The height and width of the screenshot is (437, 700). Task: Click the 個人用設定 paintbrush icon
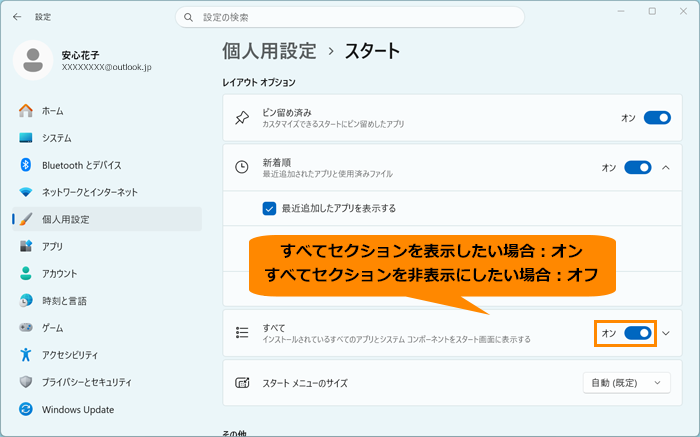pyautogui.click(x=26, y=219)
